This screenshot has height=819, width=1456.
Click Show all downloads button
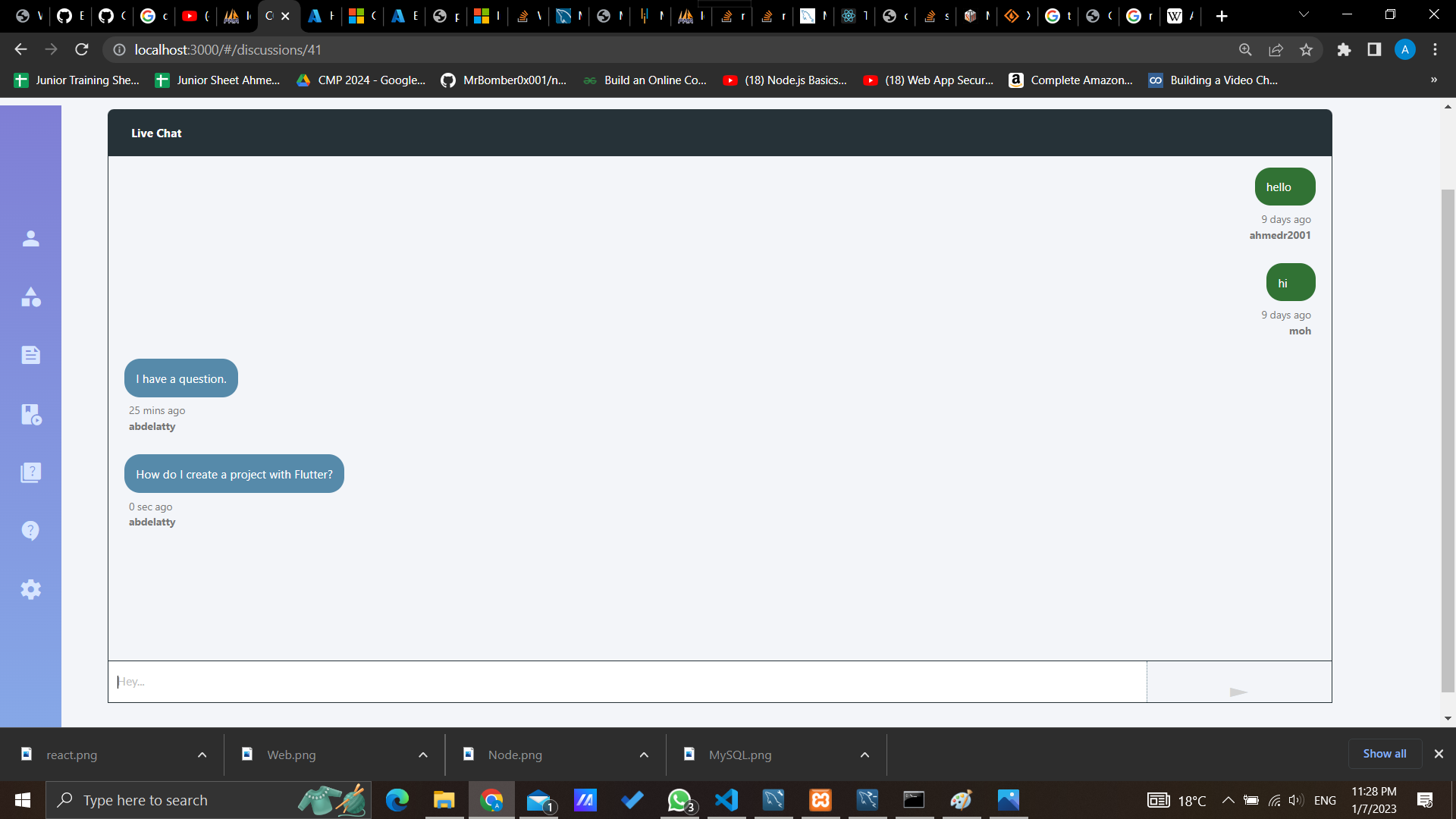1384,754
